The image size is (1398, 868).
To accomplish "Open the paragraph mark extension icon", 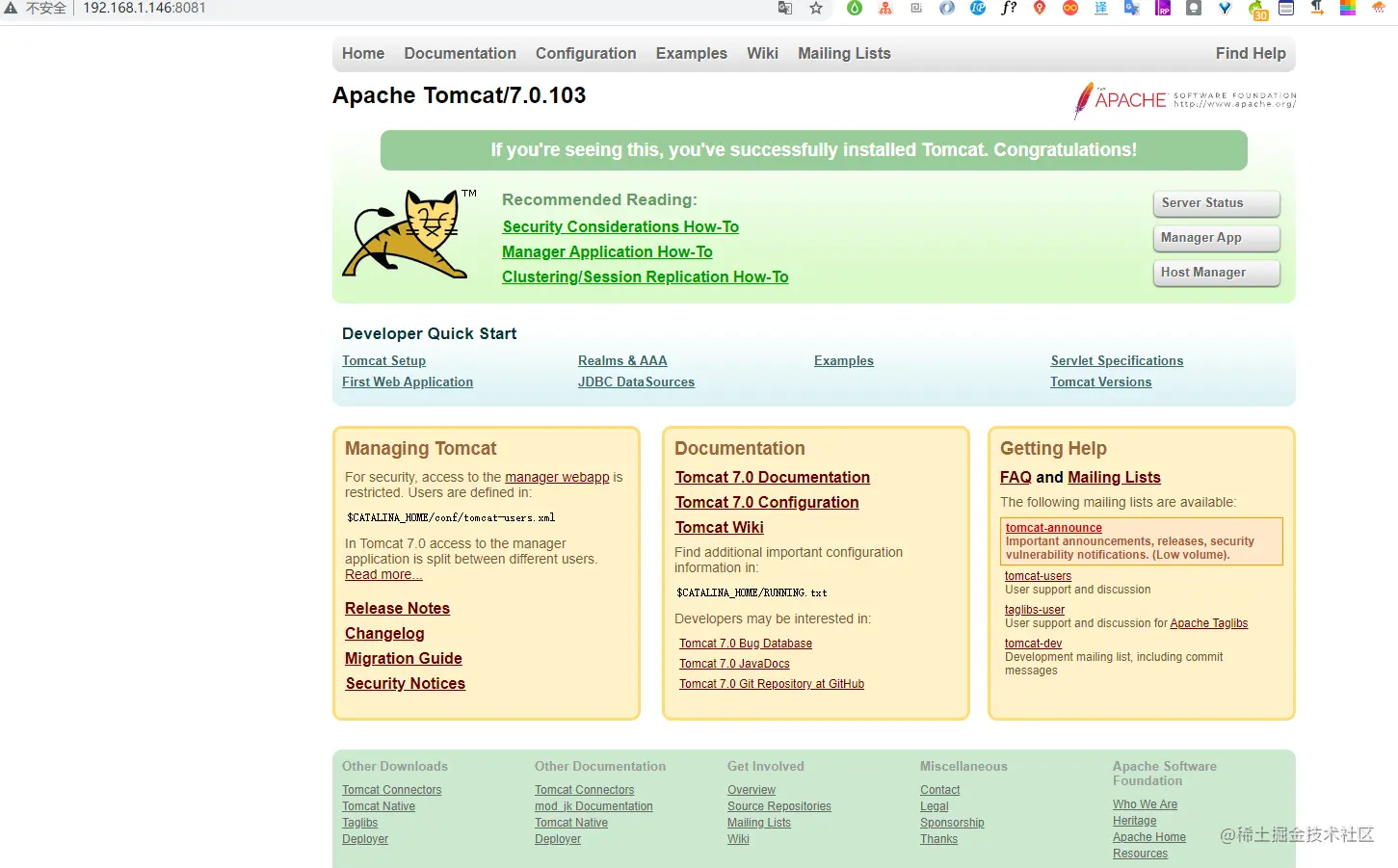I will tap(1317, 8).
